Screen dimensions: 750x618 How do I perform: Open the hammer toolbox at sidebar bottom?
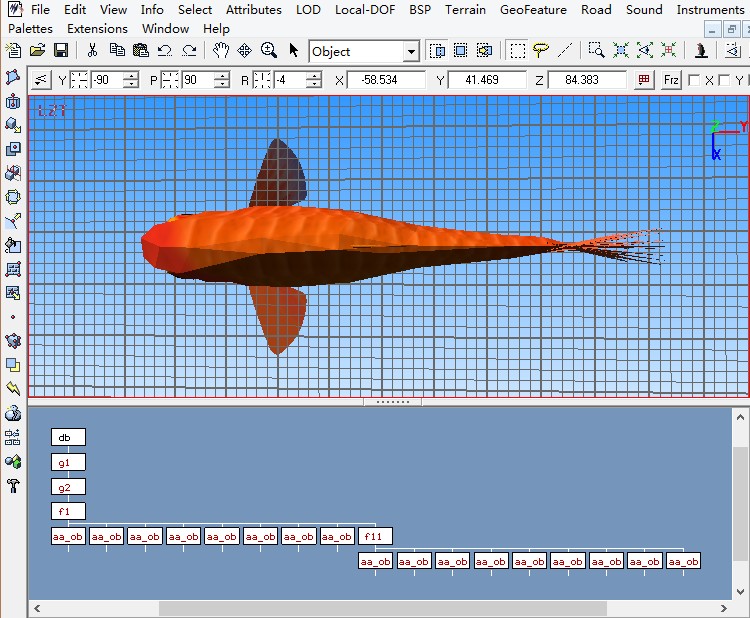tap(13, 486)
